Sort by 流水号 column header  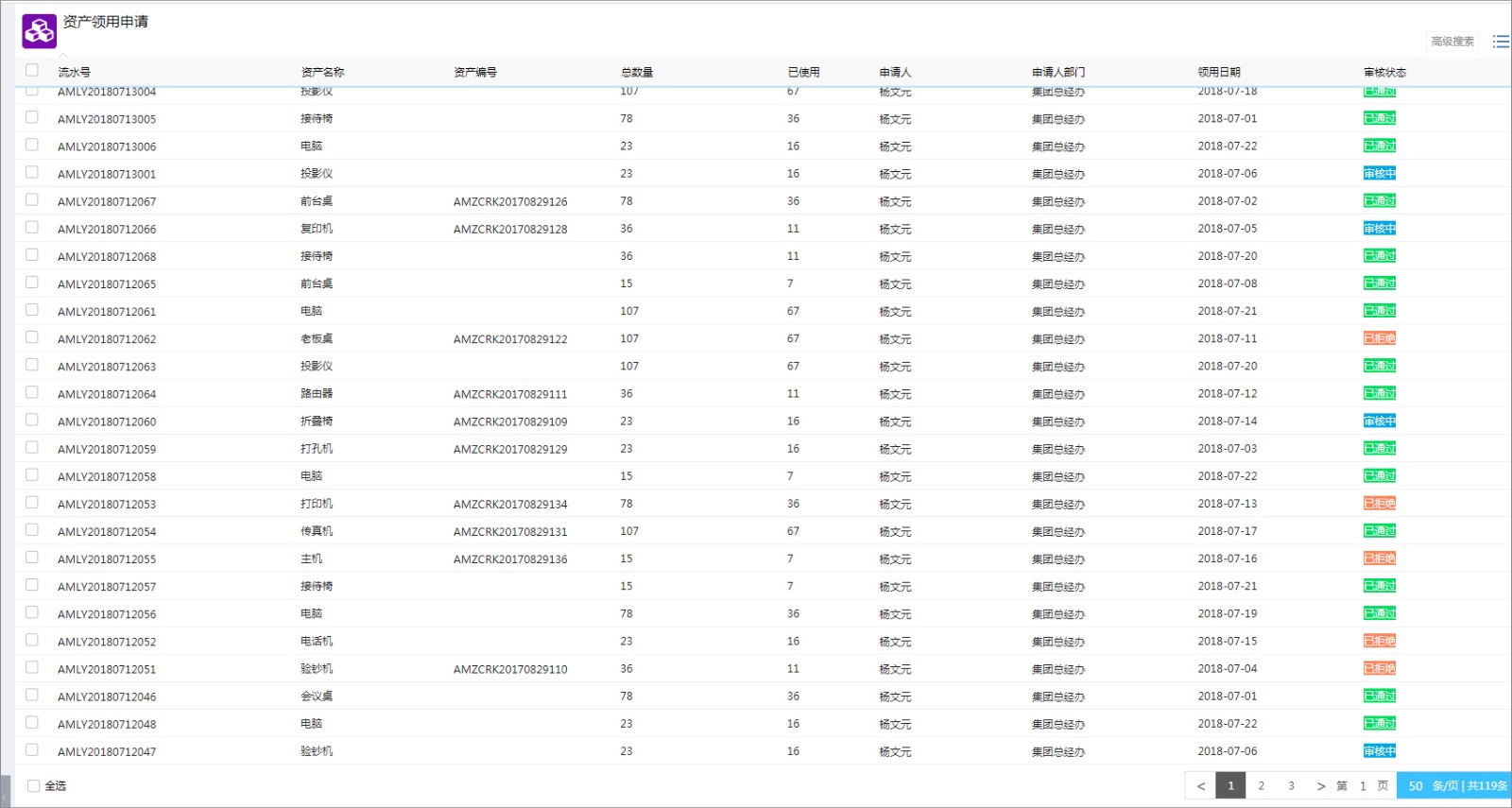[x=75, y=72]
